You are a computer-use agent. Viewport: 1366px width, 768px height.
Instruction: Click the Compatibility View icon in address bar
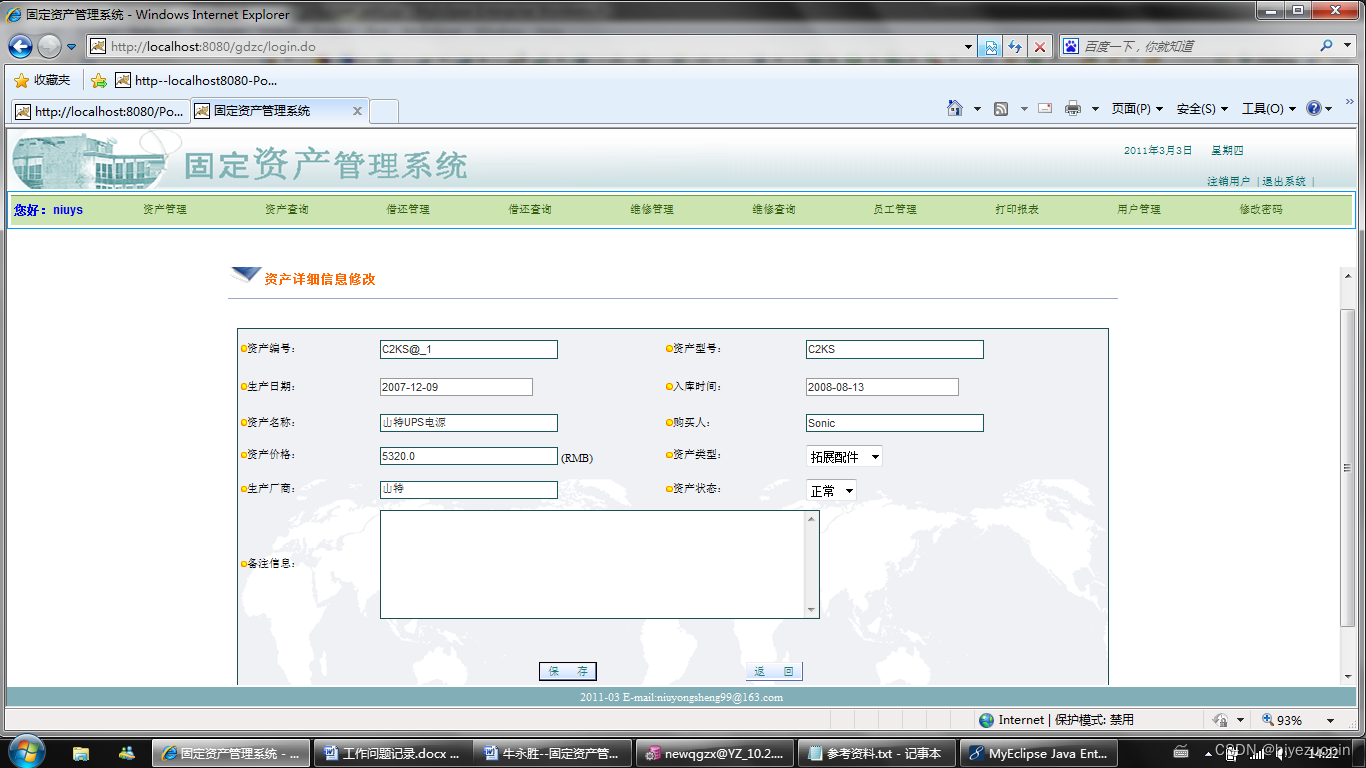(x=990, y=46)
